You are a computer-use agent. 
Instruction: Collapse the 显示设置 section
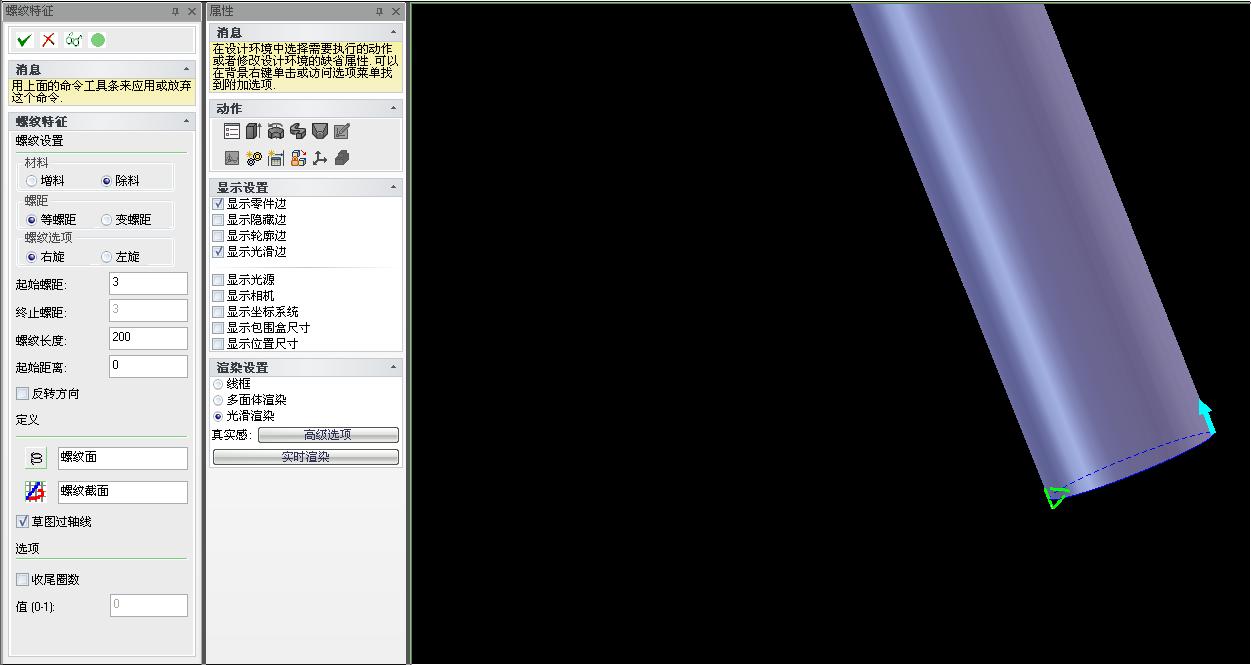(393, 188)
